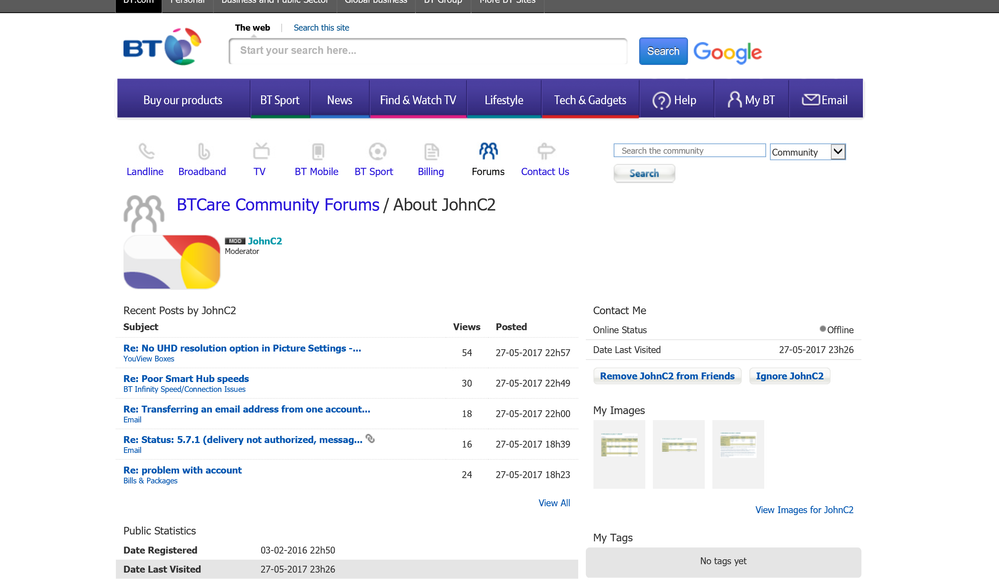This screenshot has height=583, width=999.
Task: Open Tech & Gadgets tab
Action: point(590,100)
